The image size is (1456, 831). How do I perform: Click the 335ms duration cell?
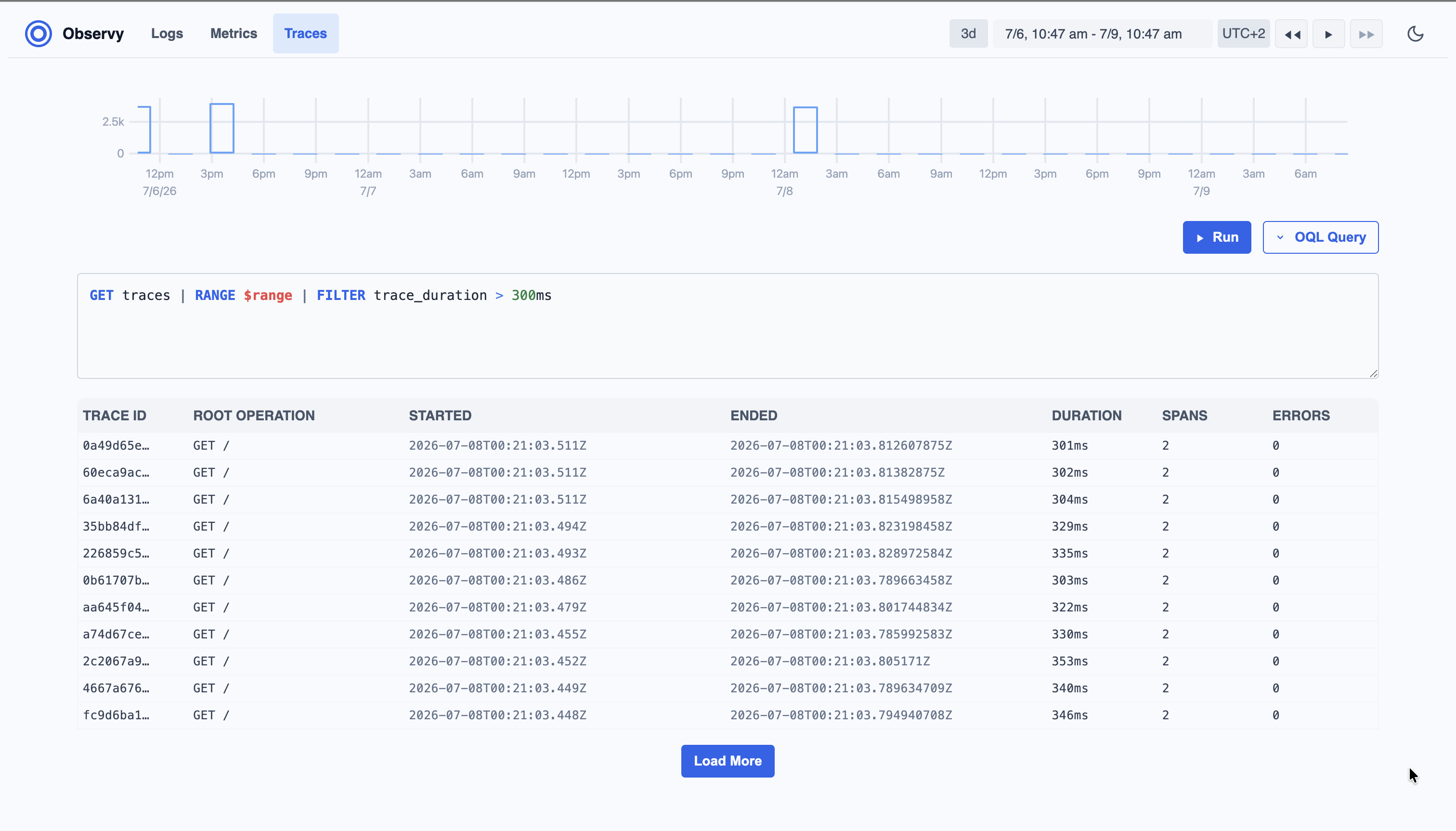coord(1070,554)
